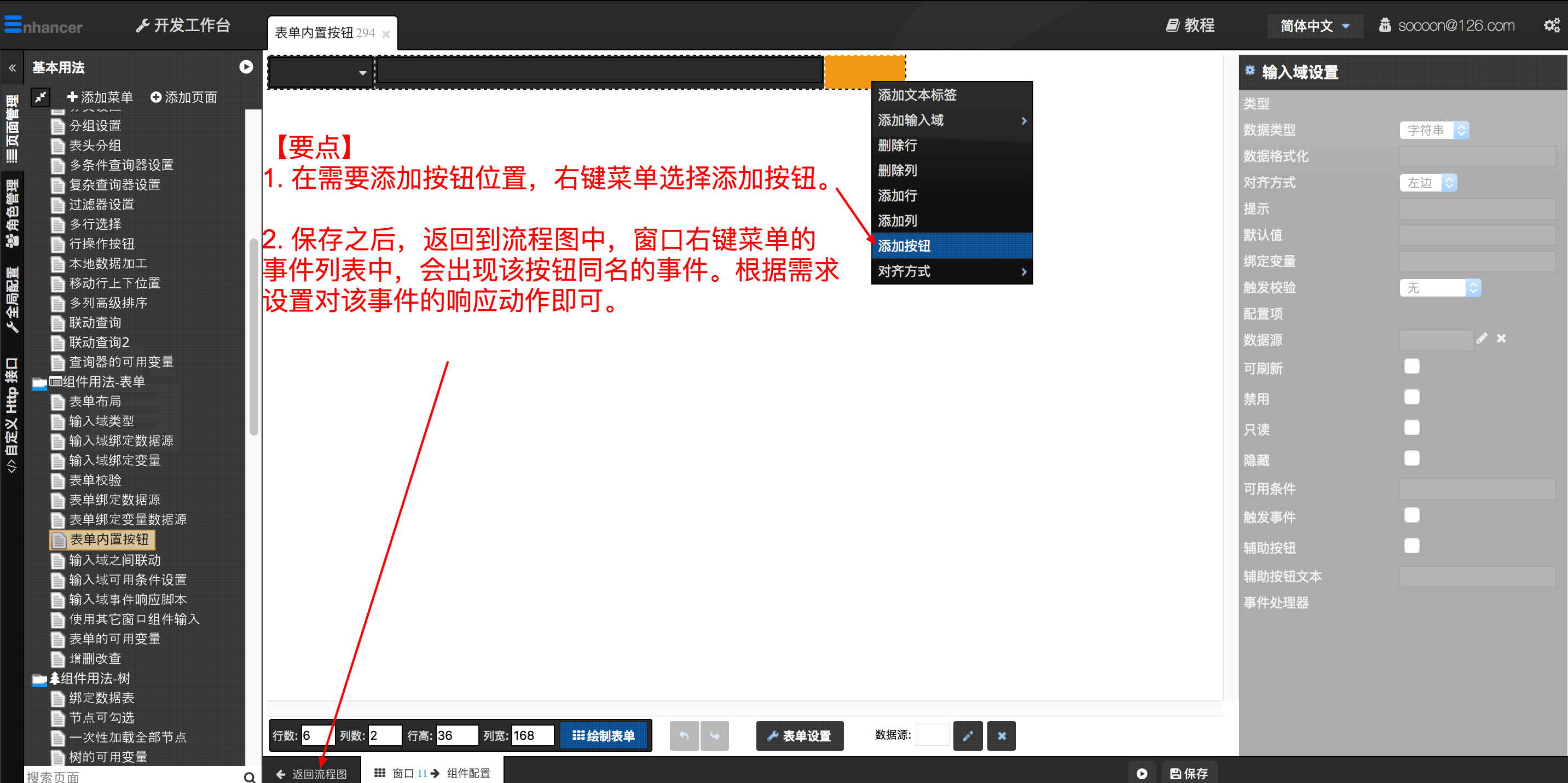Viewport: 1568px width, 783px height.
Task: Open the 简体中文 language dropdown
Action: pos(1314,26)
